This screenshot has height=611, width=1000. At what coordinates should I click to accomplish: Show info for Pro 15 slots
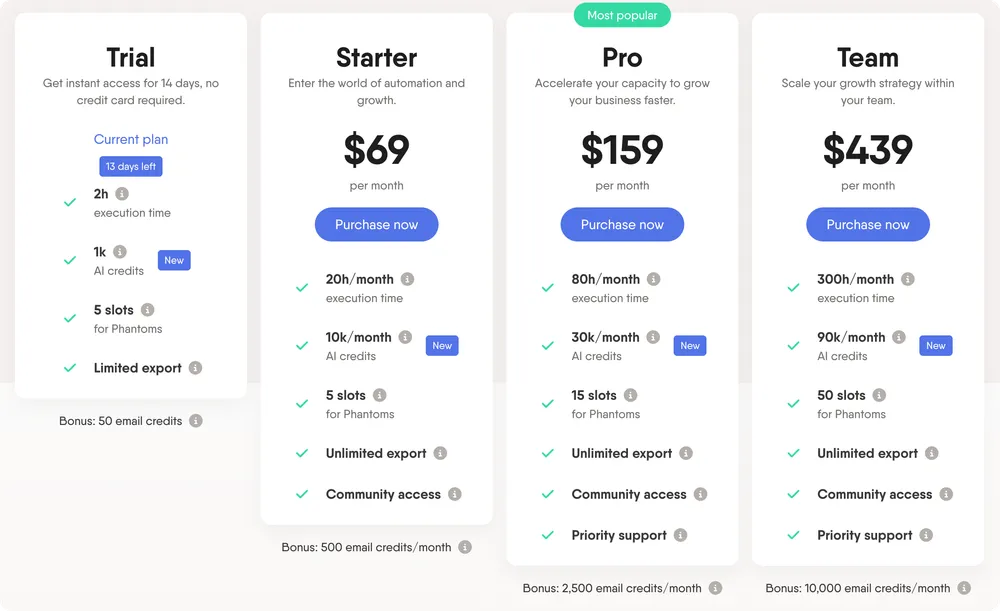[631, 395]
